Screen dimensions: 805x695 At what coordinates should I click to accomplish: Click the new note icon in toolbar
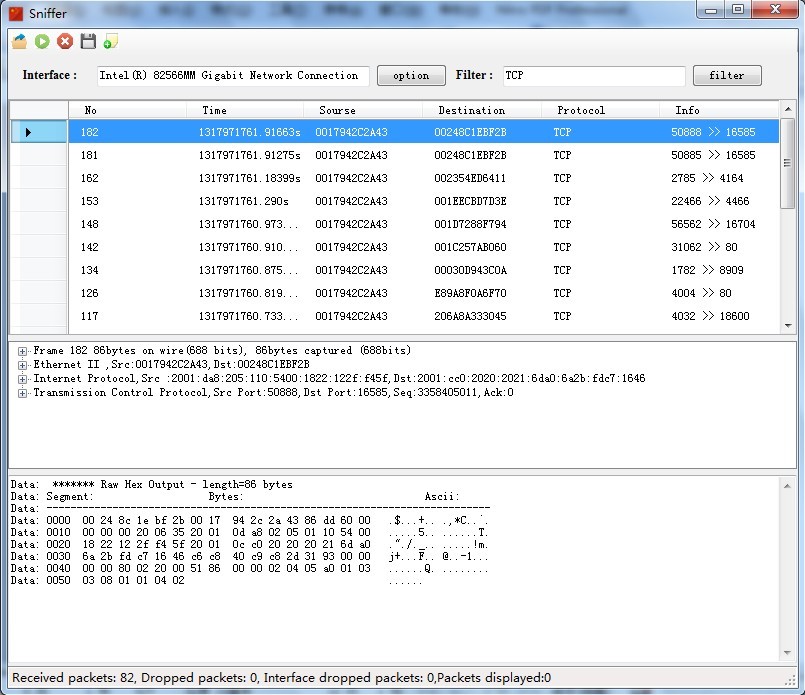click(110, 41)
